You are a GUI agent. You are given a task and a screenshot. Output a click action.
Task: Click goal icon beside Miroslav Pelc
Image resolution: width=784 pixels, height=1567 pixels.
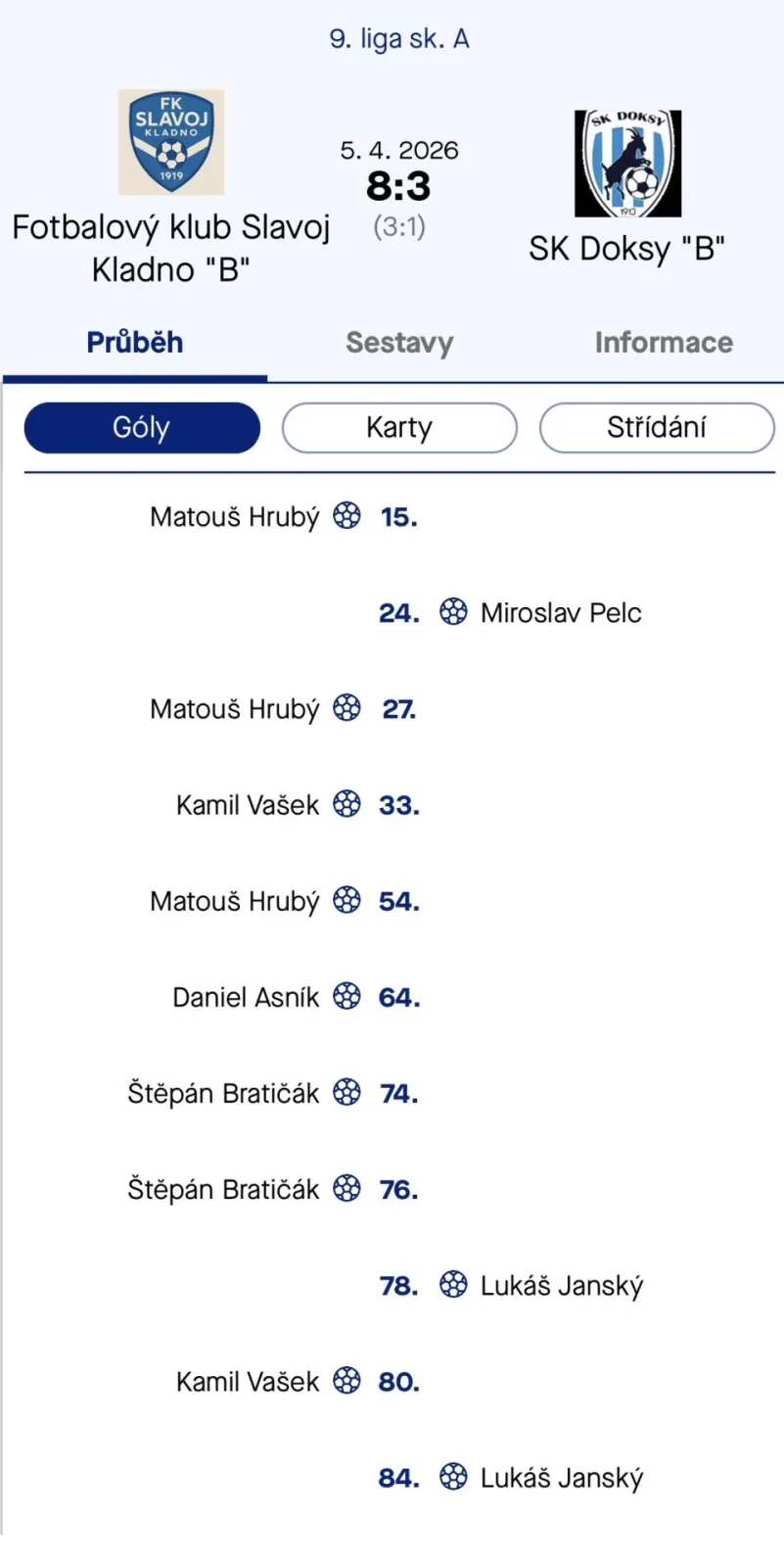453,612
